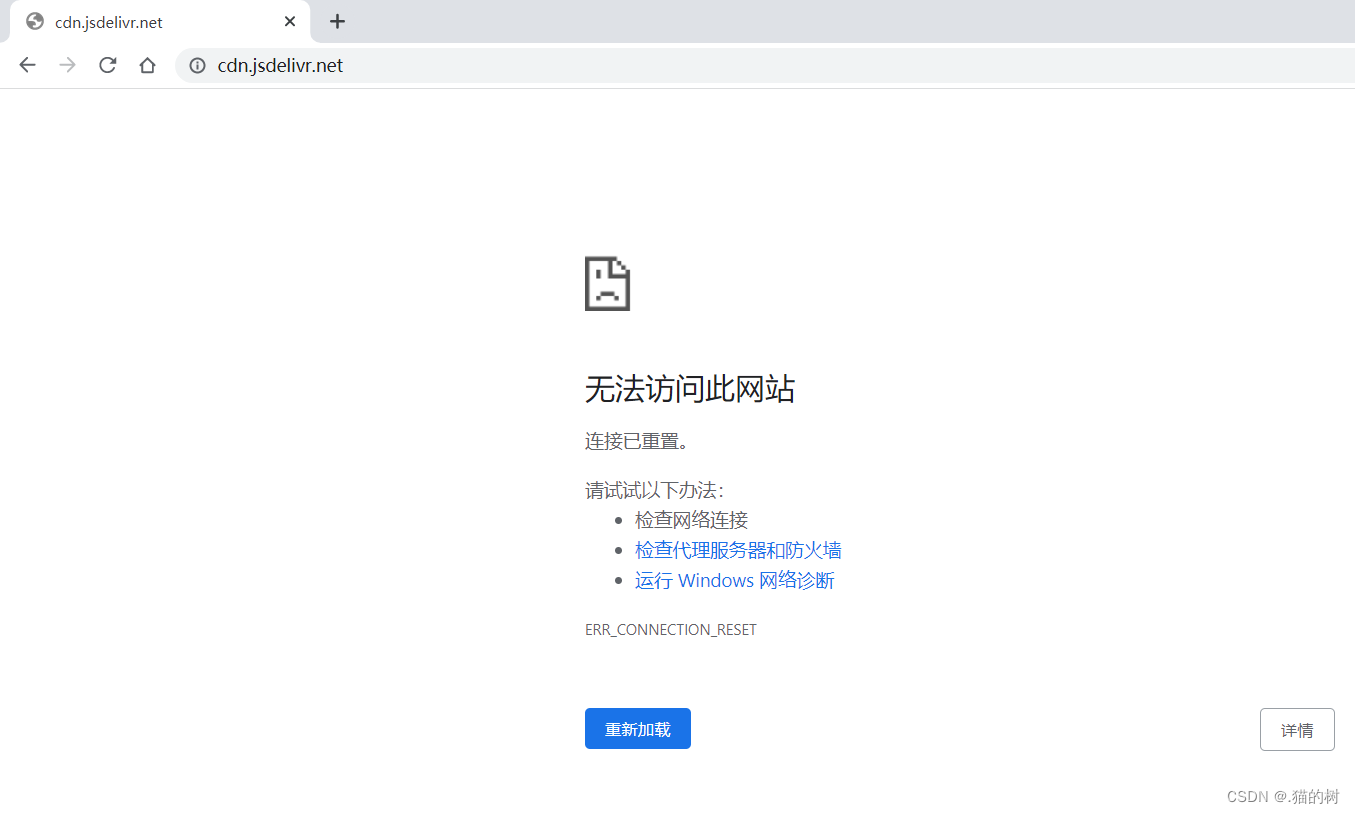This screenshot has width=1355, height=814.
Task: Click the 详情 details button
Action: (1297, 729)
